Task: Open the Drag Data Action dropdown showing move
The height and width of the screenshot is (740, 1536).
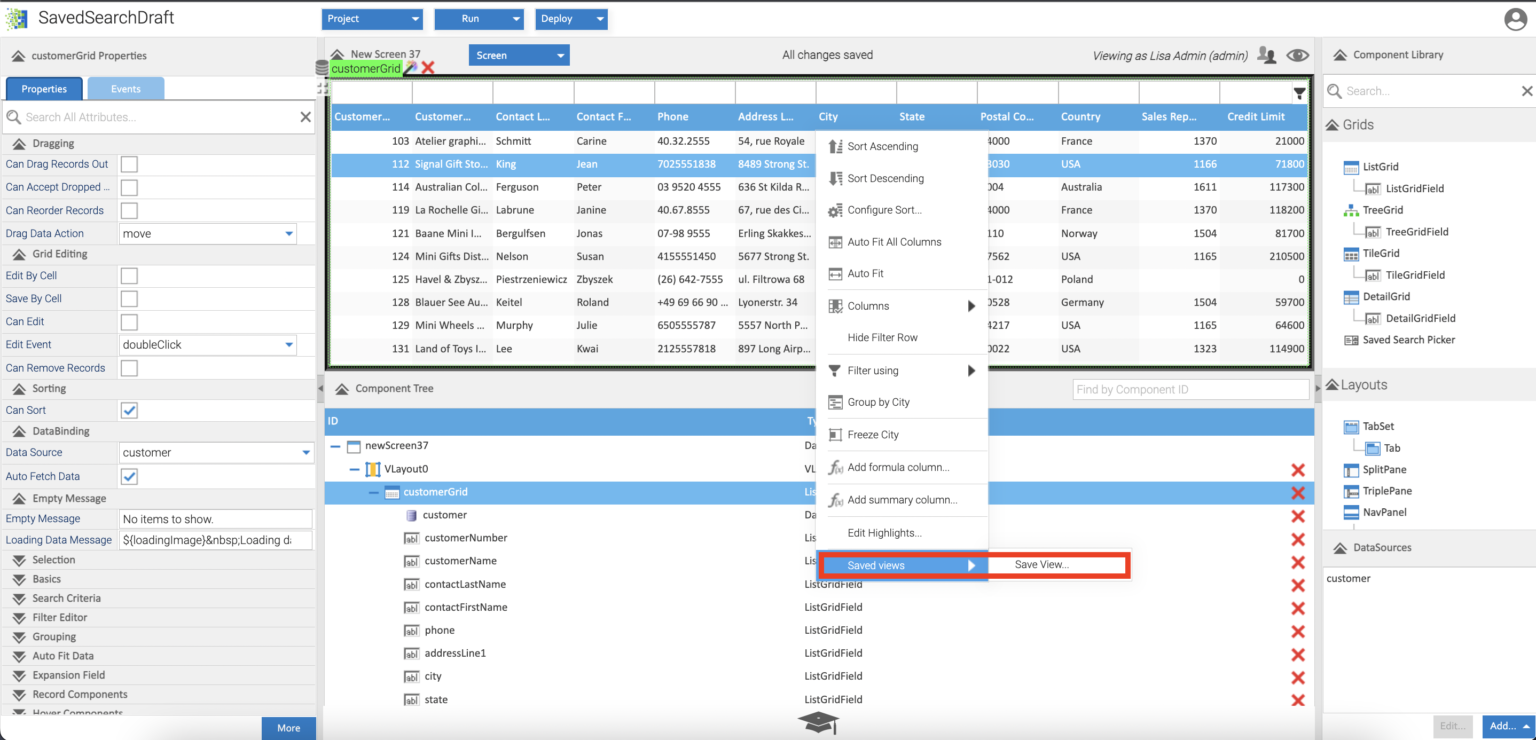Action: tap(207, 233)
